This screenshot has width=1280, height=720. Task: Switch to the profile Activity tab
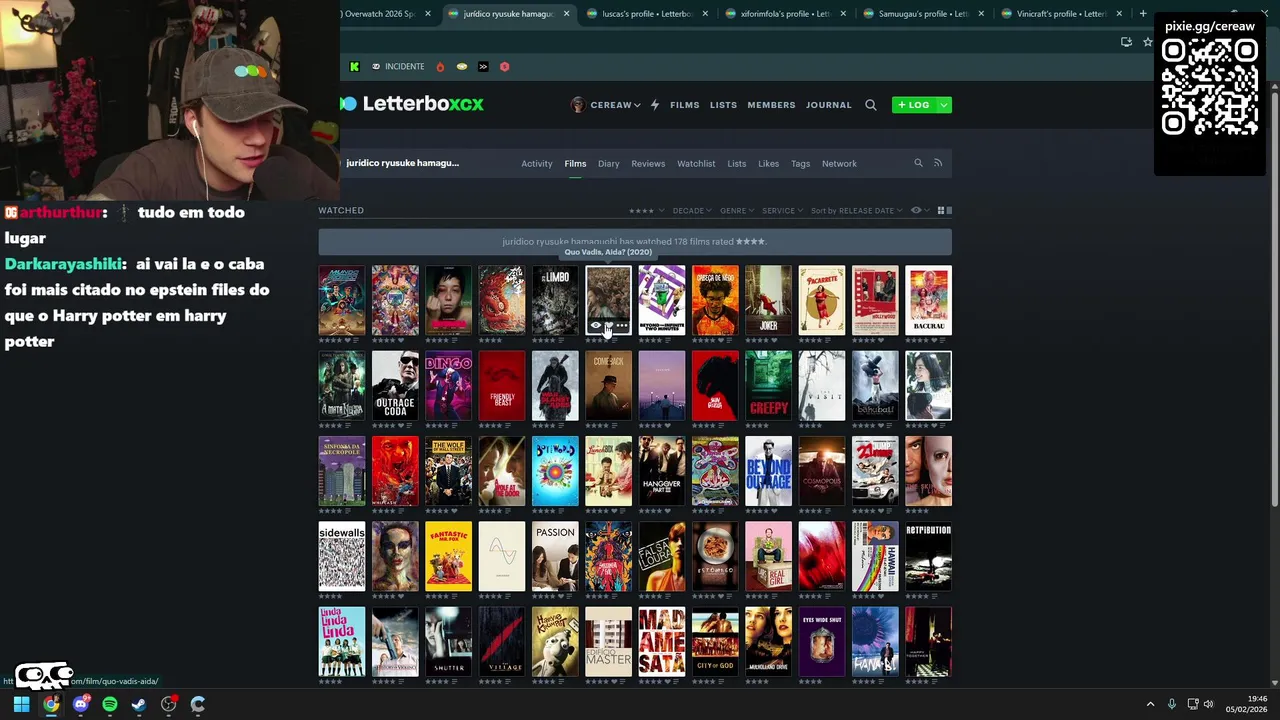pyautogui.click(x=537, y=163)
